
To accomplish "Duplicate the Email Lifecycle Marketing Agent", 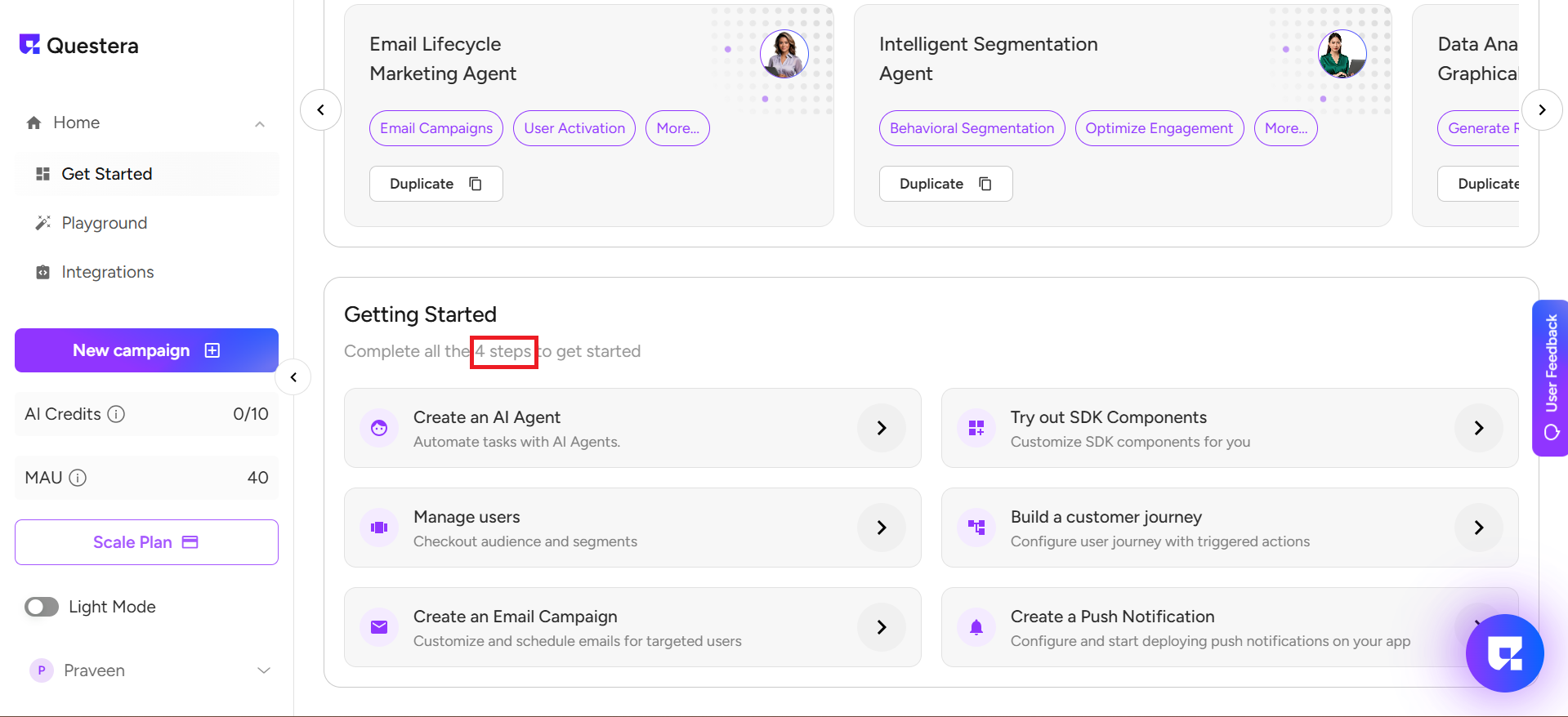I will (x=436, y=184).
